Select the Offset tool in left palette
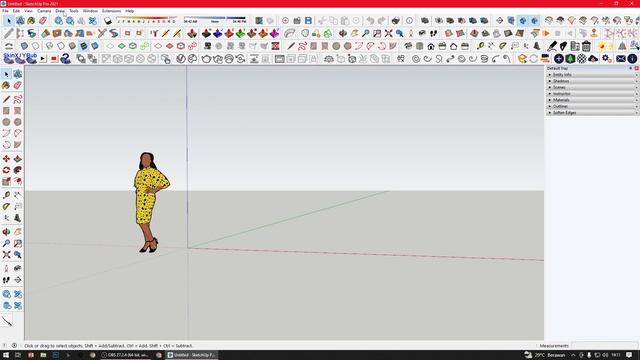 click(18, 181)
